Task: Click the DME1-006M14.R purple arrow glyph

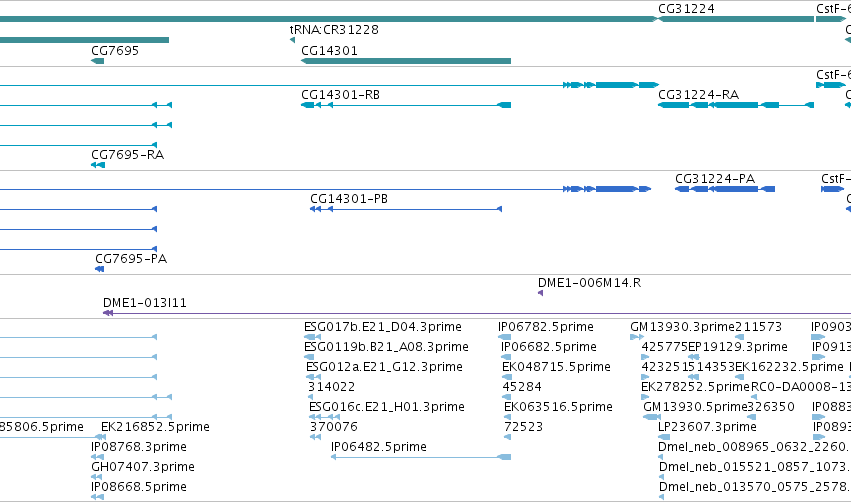Action: point(541,293)
